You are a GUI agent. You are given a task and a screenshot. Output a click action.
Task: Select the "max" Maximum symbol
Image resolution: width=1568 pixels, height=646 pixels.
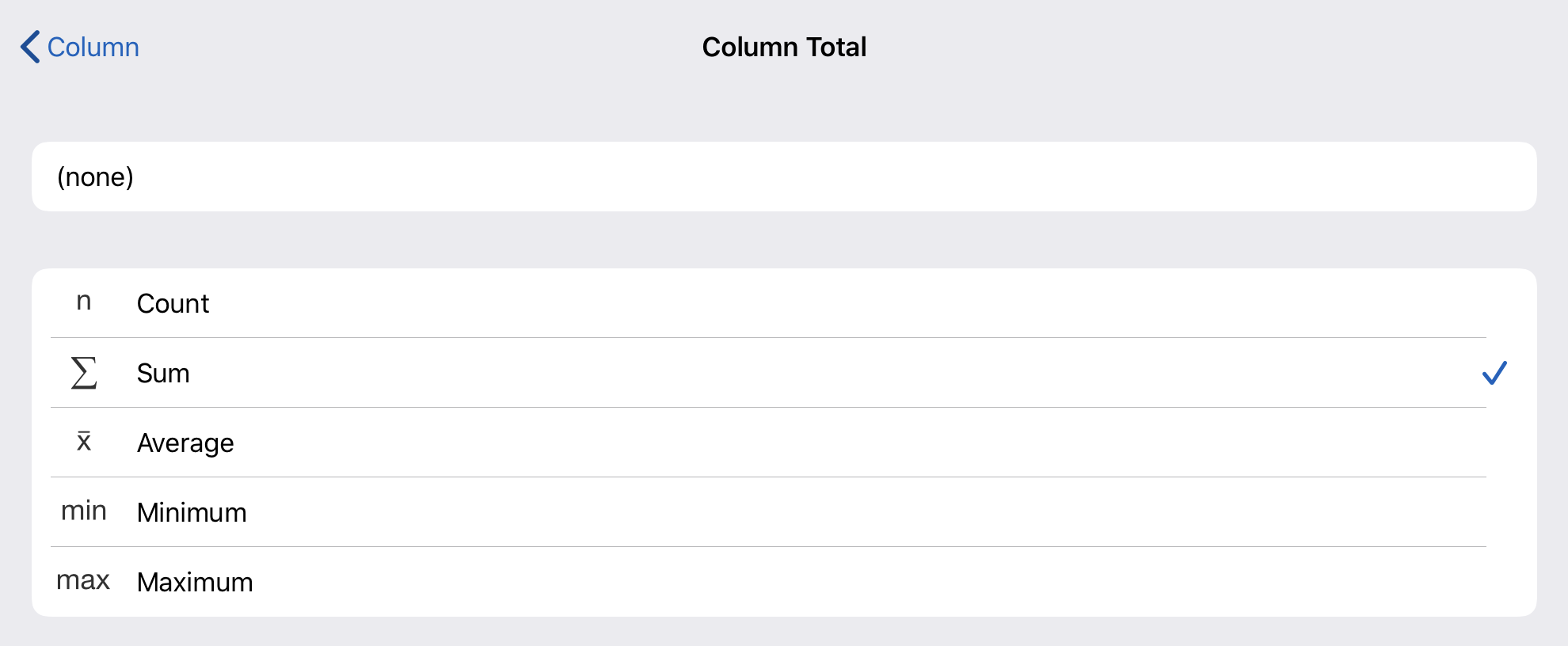click(x=83, y=581)
